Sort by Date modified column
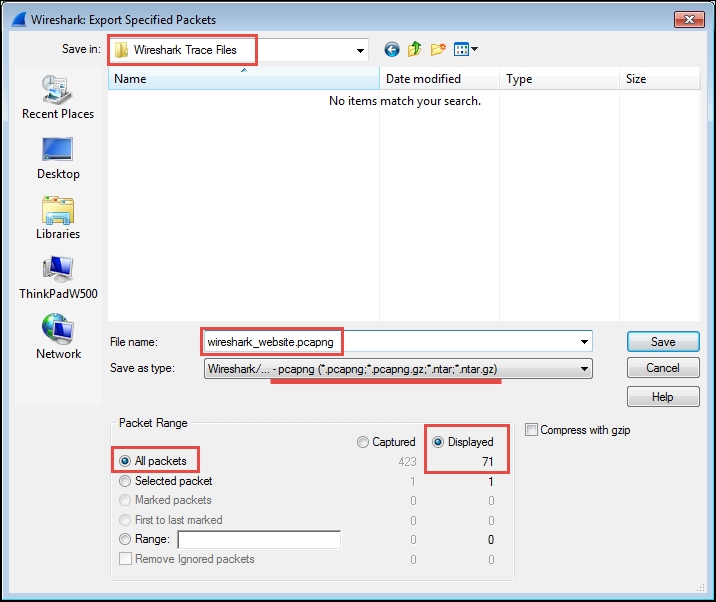The height and width of the screenshot is (602, 716). pyautogui.click(x=440, y=79)
